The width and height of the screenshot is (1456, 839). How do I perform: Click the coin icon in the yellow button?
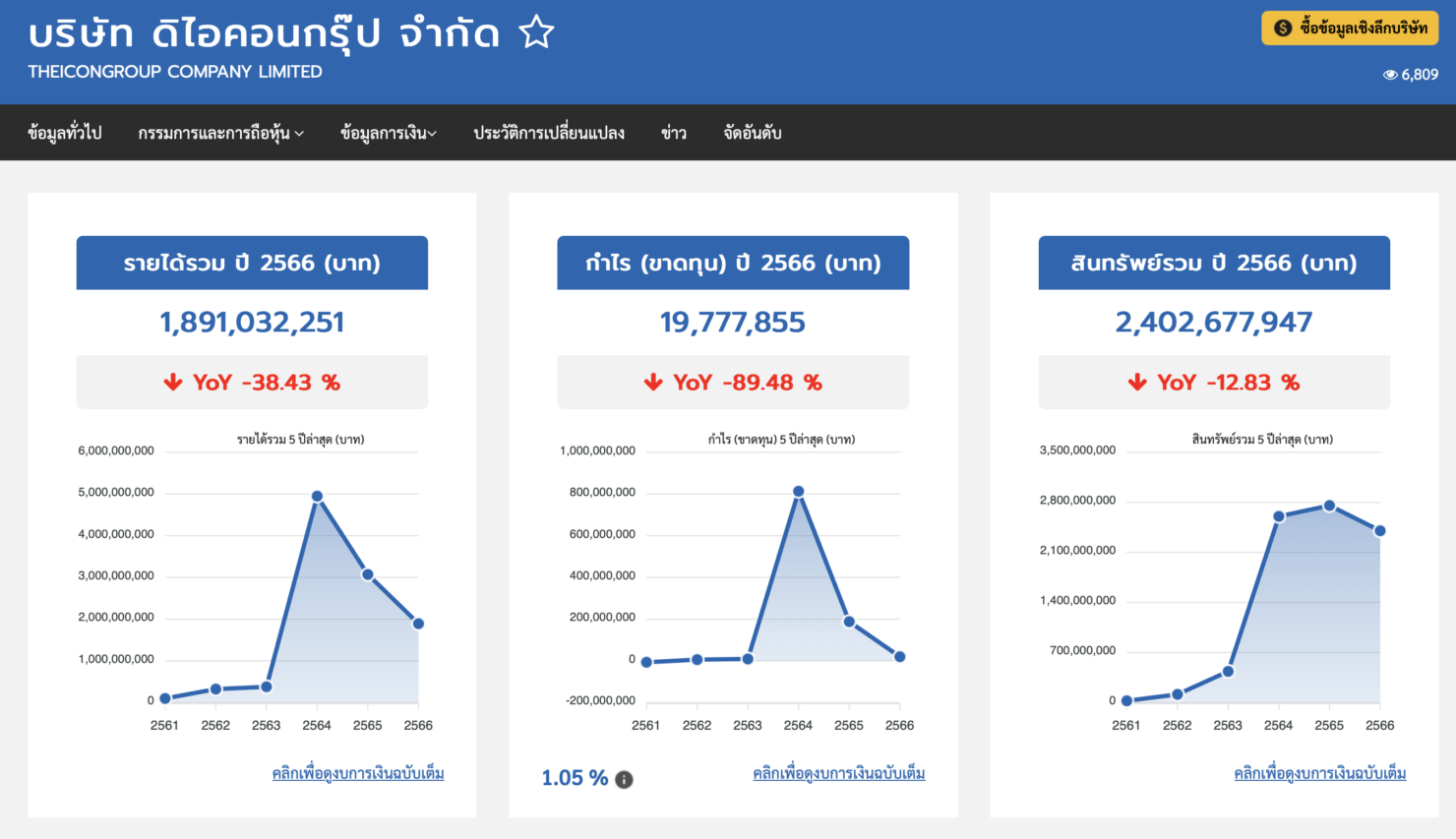tap(1283, 29)
